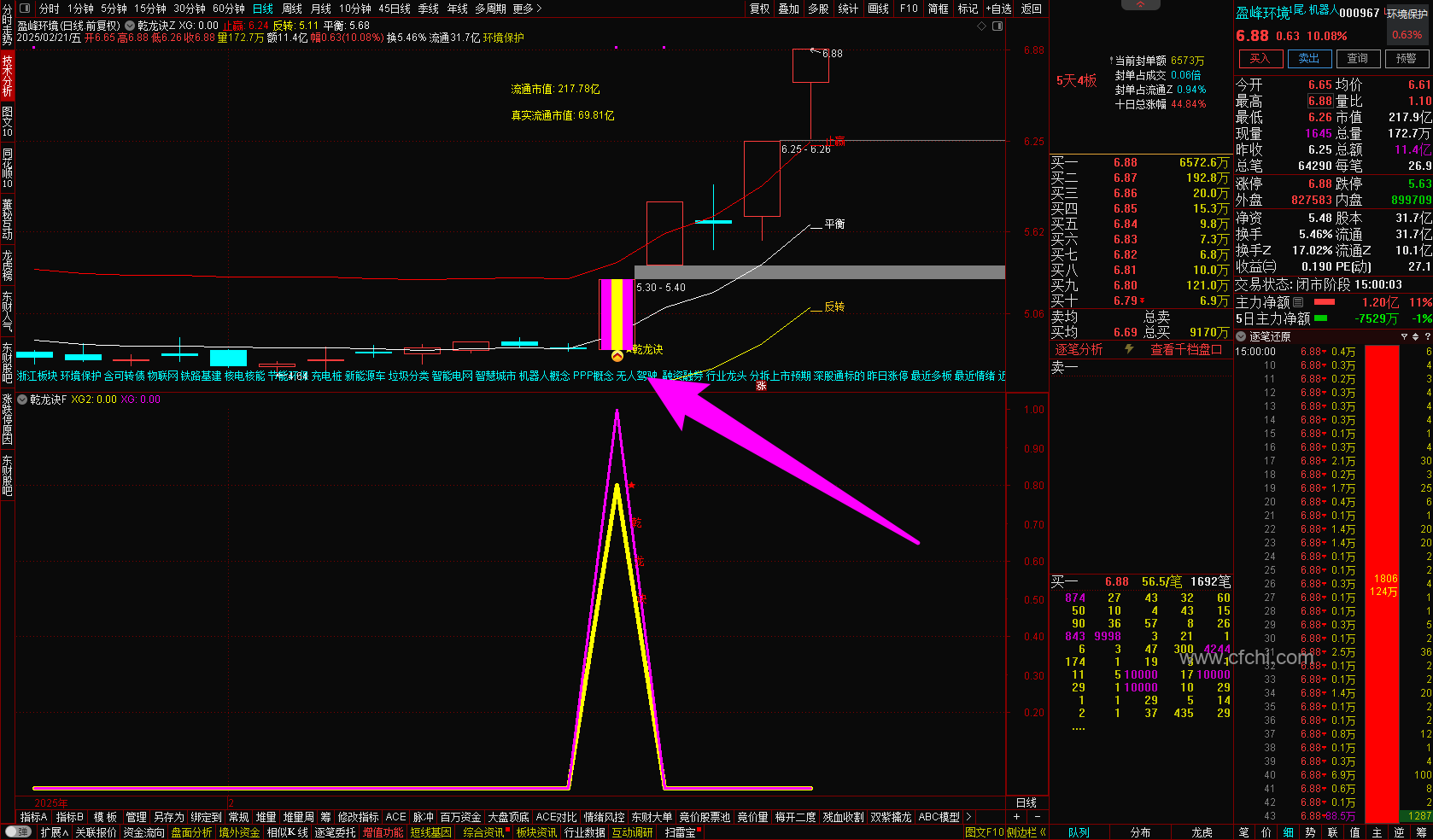Open the 画线 drawing tools
This screenshot has height=840, width=1433.
coord(879,9)
